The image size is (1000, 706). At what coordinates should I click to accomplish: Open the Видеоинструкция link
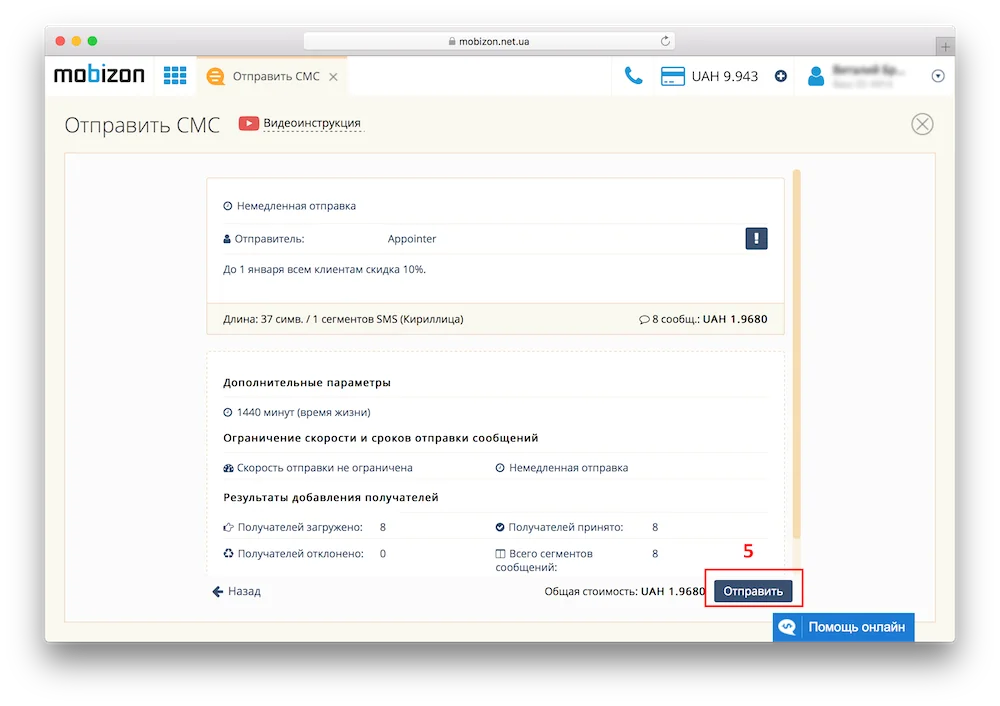312,123
